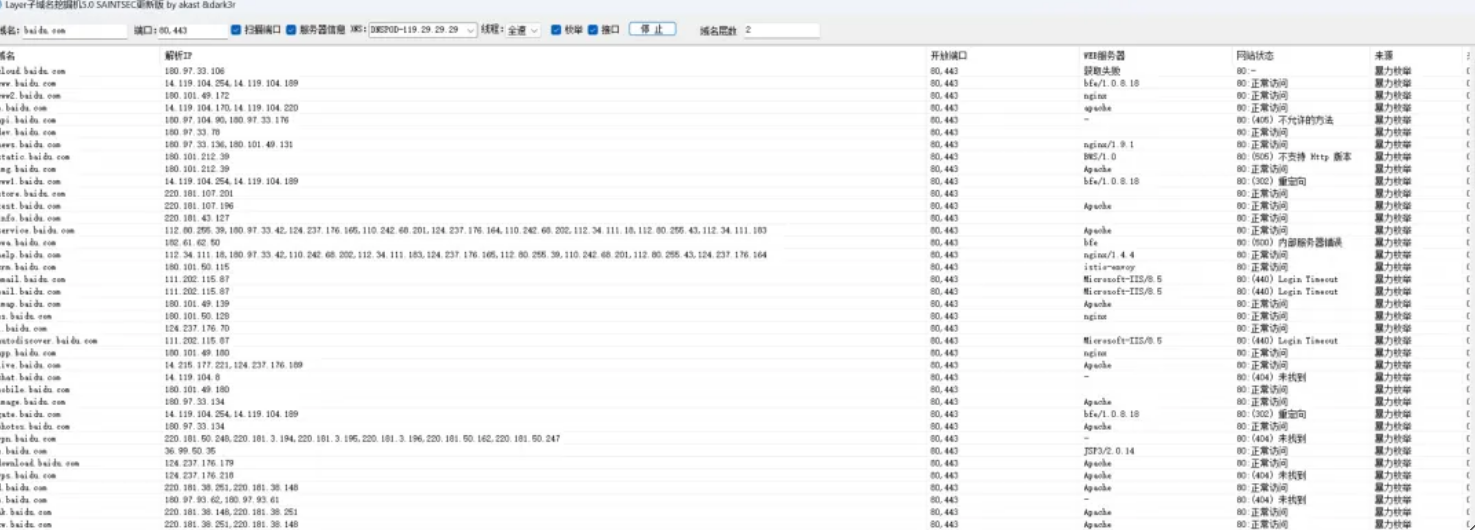
Task: Toggle the 接口 checkbox
Action: point(593,30)
